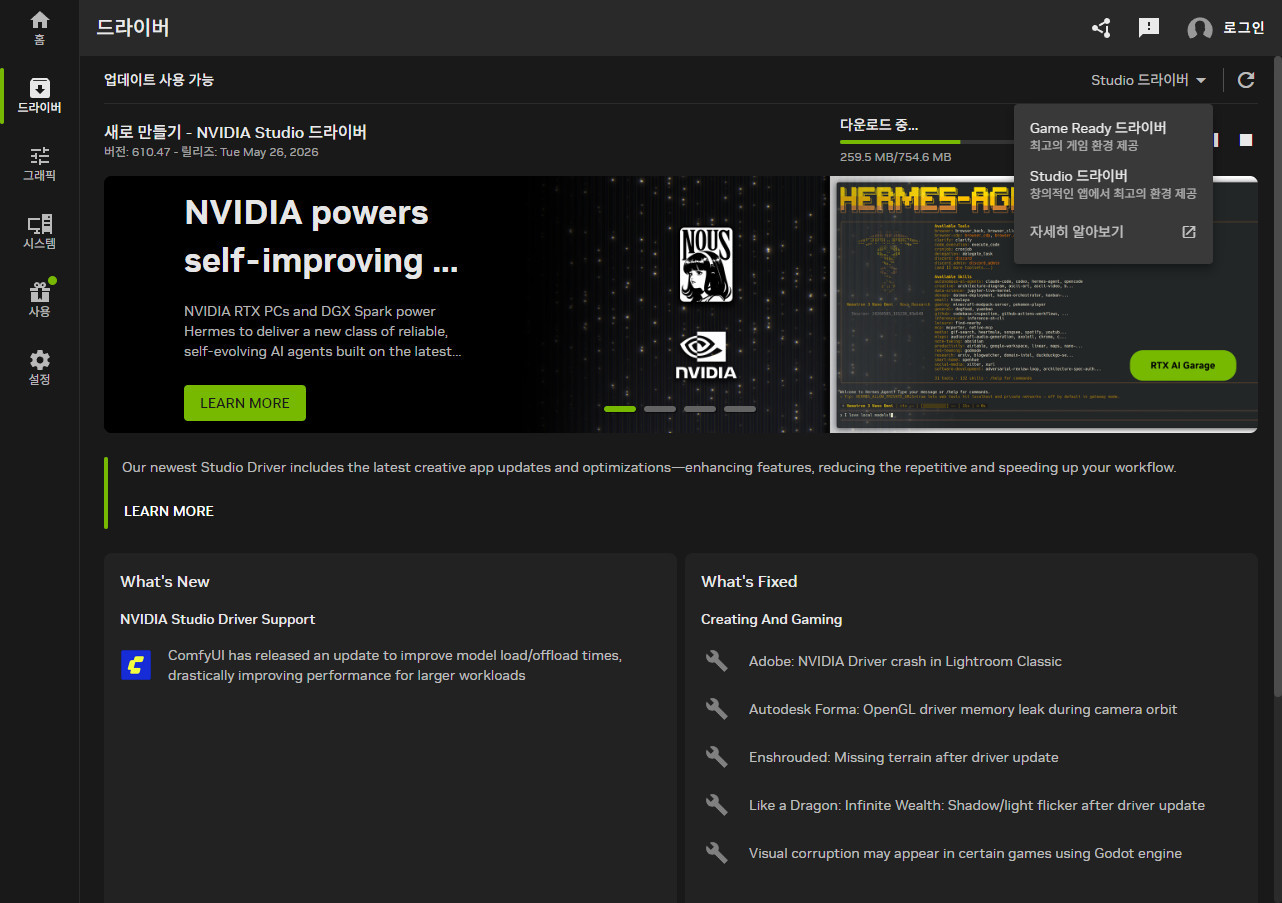Screen dimensions: 1282x903
Task: Click the ComfyUI logo icon
Action: click(136, 665)
